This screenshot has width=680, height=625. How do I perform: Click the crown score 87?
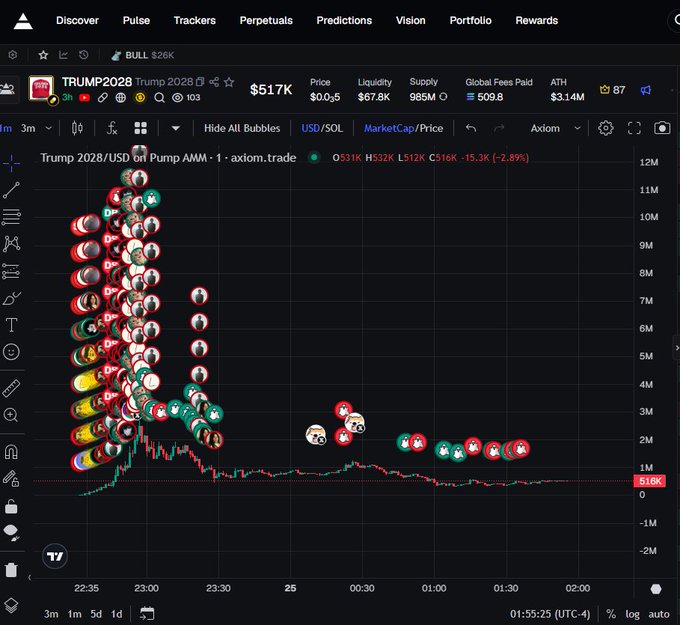point(612,90)
